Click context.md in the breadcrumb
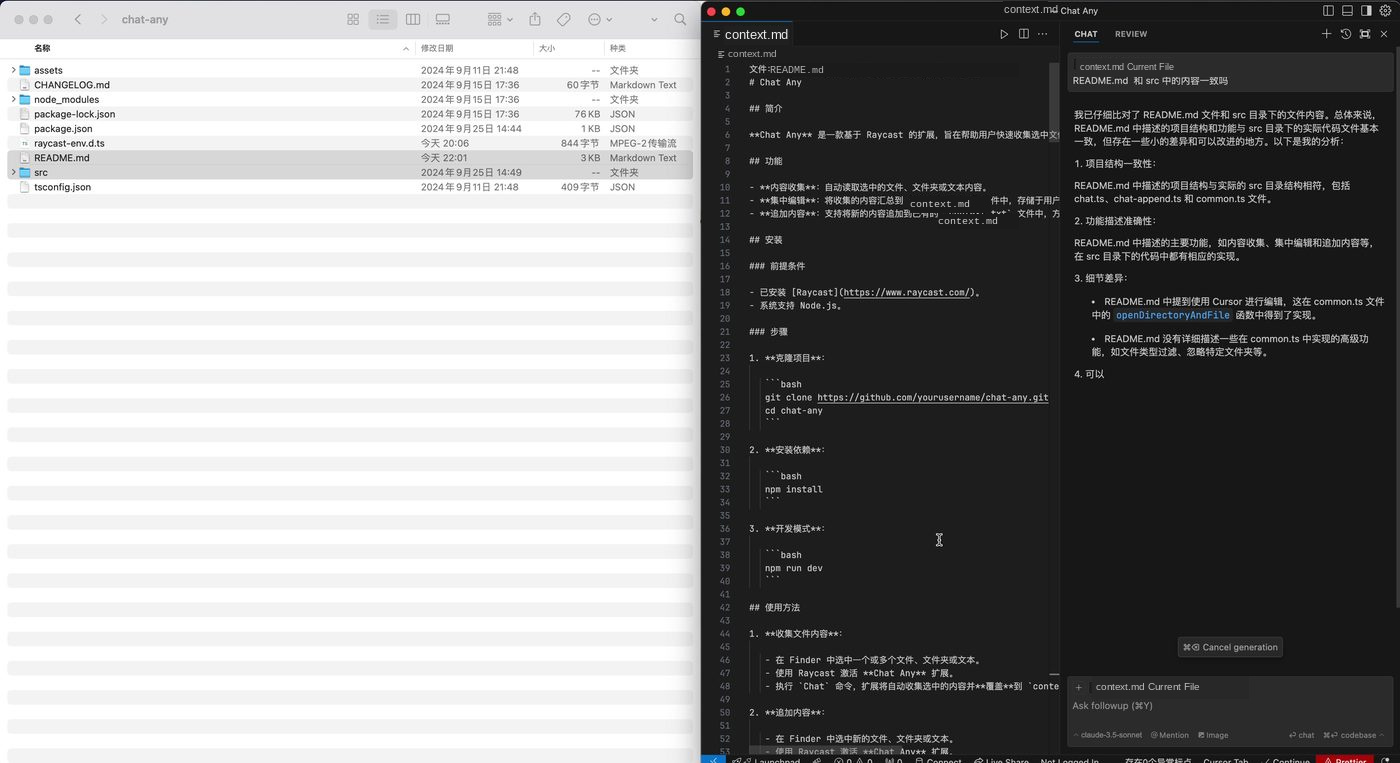This screenshot has width=1400, height=763. pos(752,54)
